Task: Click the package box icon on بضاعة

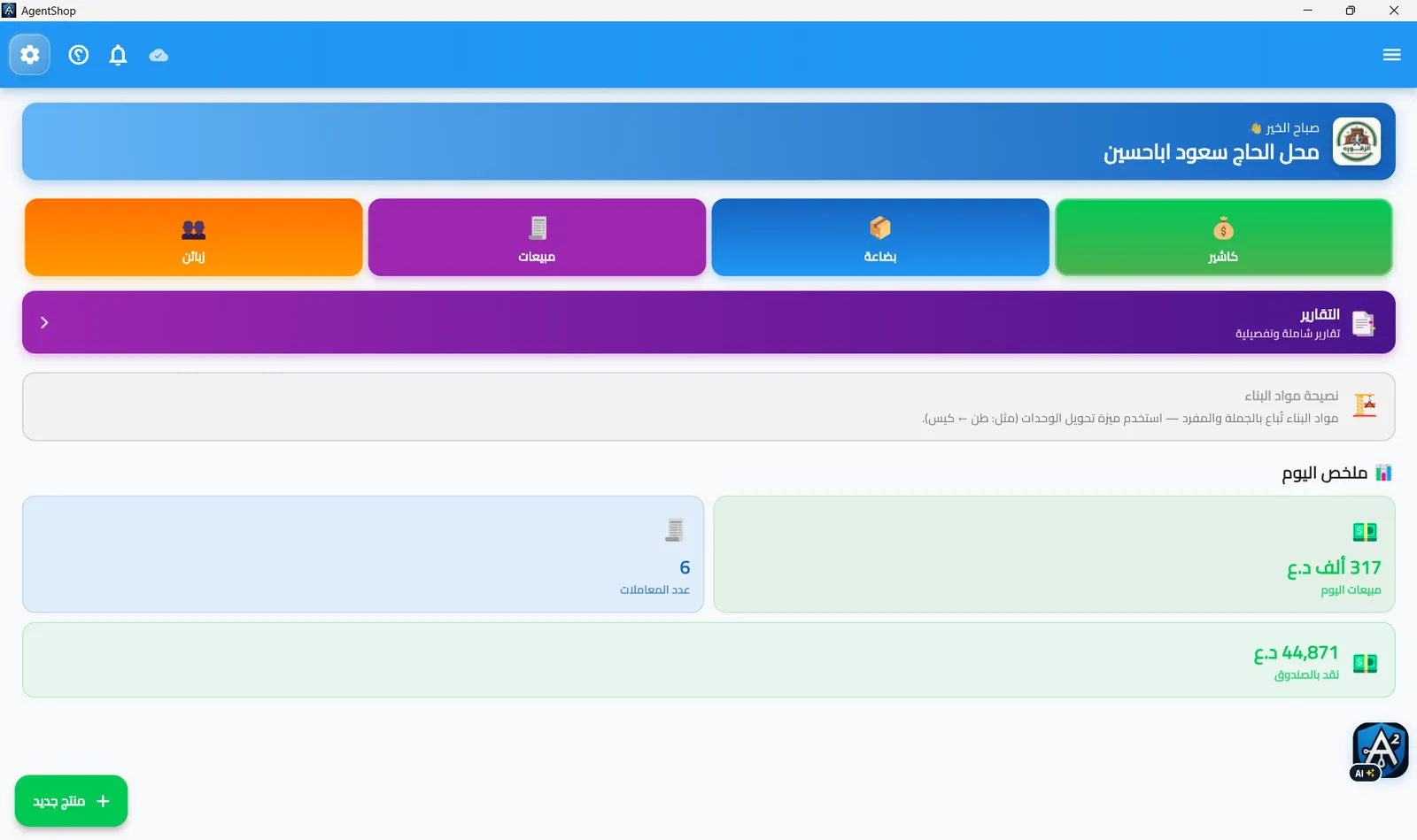Action: point(880,228)
